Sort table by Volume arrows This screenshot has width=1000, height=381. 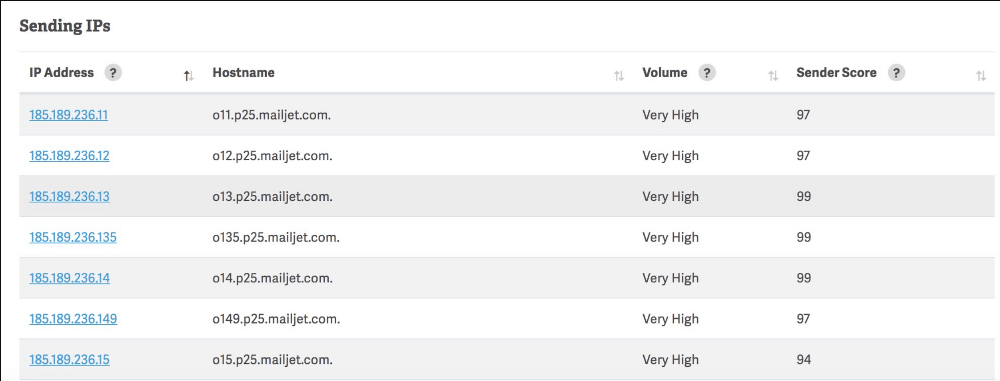773,76
